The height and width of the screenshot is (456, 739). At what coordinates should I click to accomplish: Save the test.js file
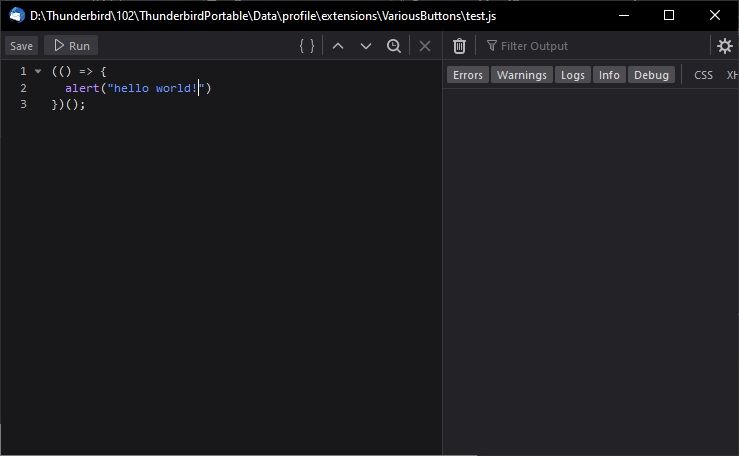tap(22, 46)
